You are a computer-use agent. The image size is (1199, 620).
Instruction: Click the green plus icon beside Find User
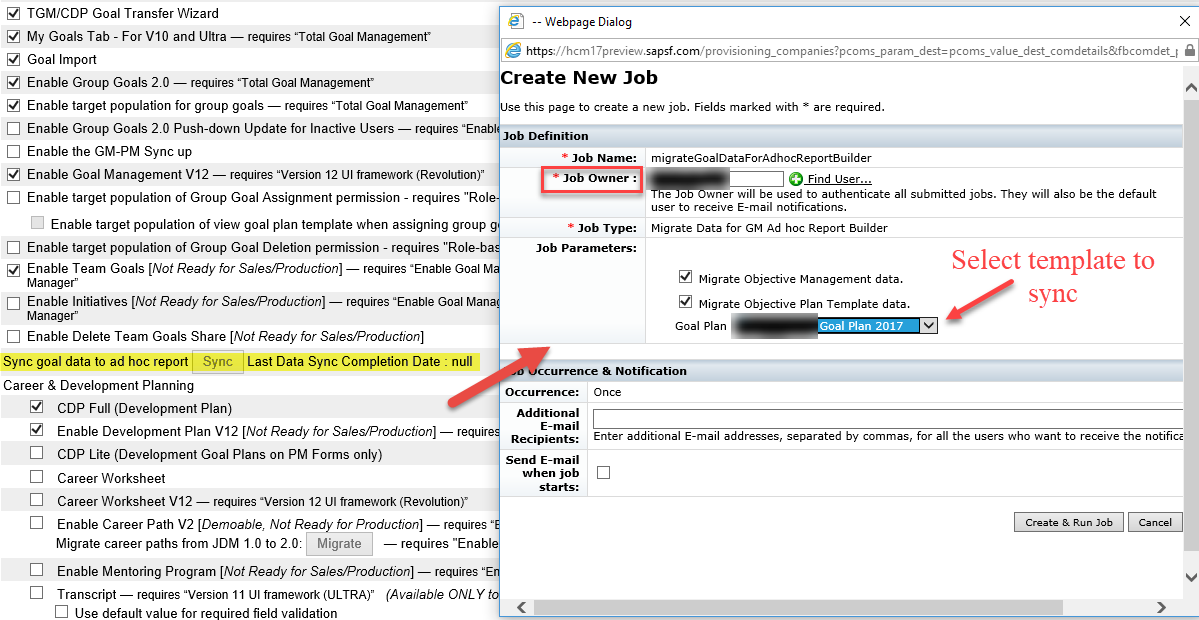(796, 179)
